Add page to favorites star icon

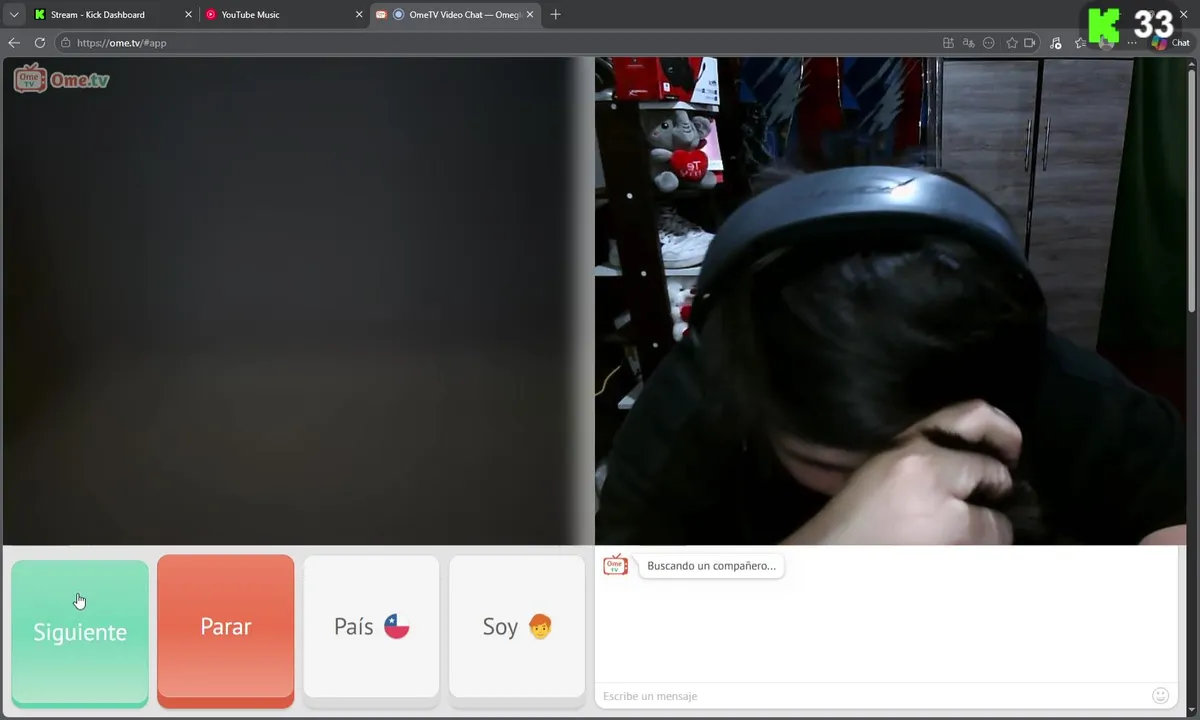1012,43
